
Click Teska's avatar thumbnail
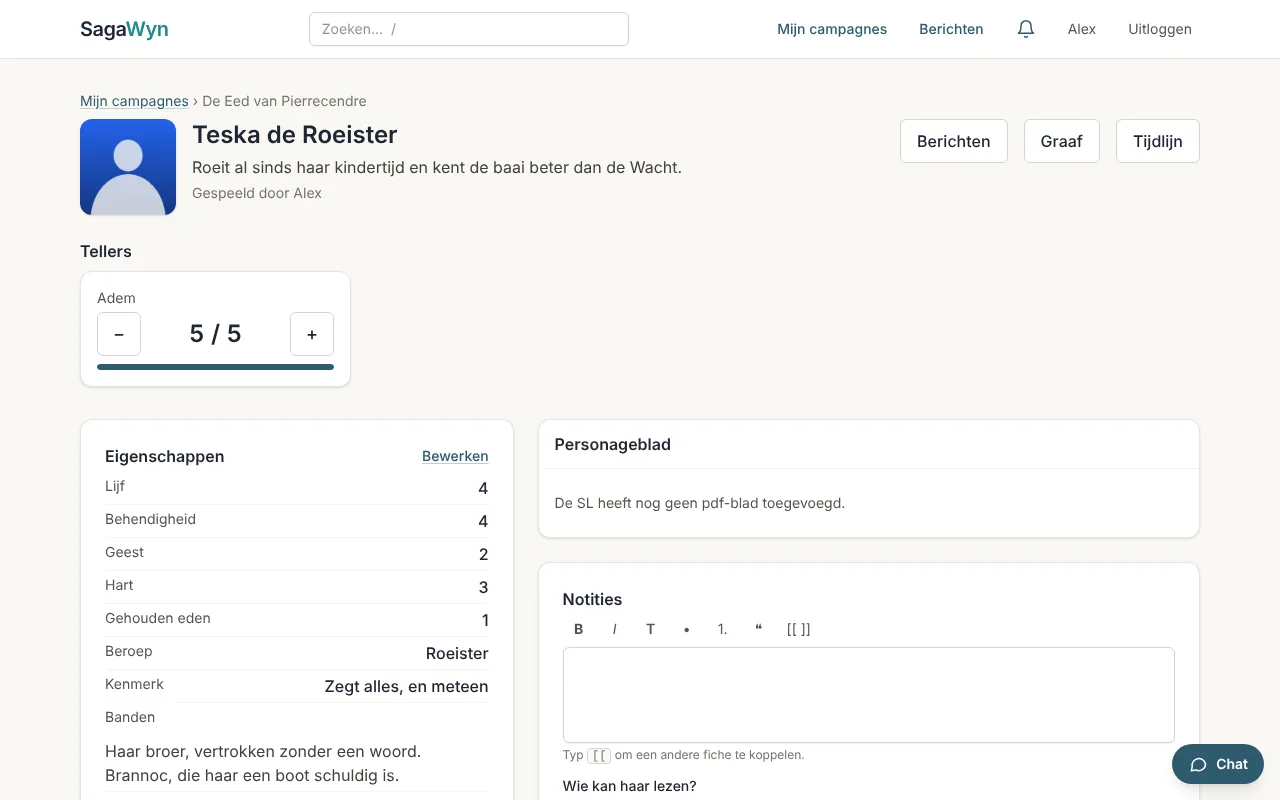click(128, 167)
